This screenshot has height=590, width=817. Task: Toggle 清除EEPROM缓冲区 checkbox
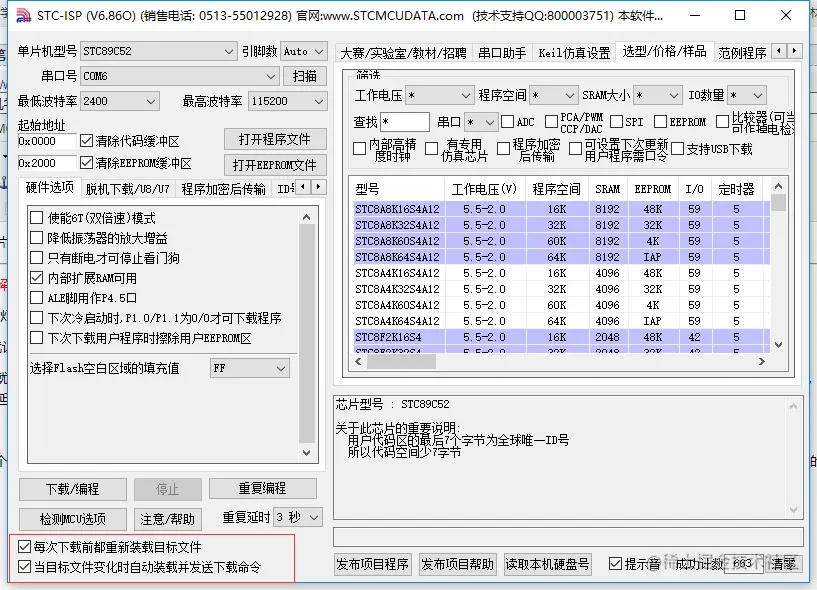click(x=86, y=163)
